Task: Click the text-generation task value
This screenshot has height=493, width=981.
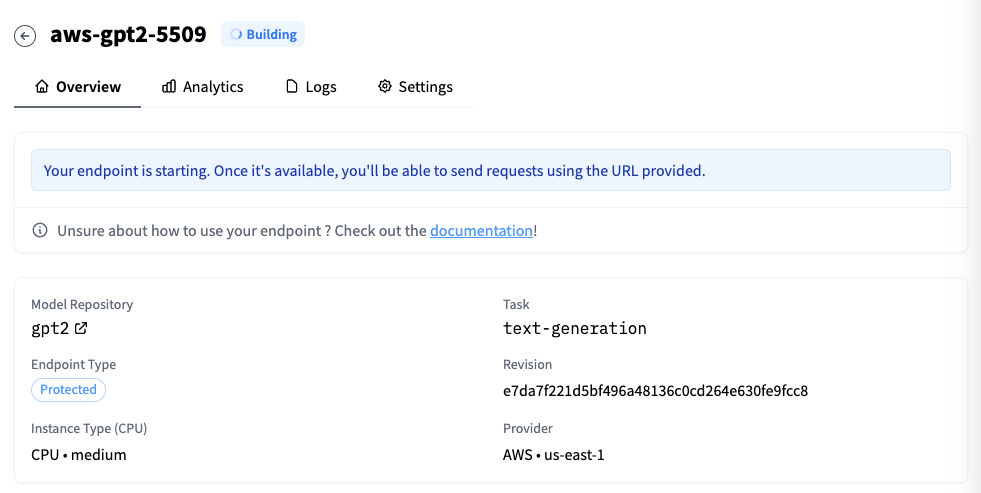Action: [575, 328]
